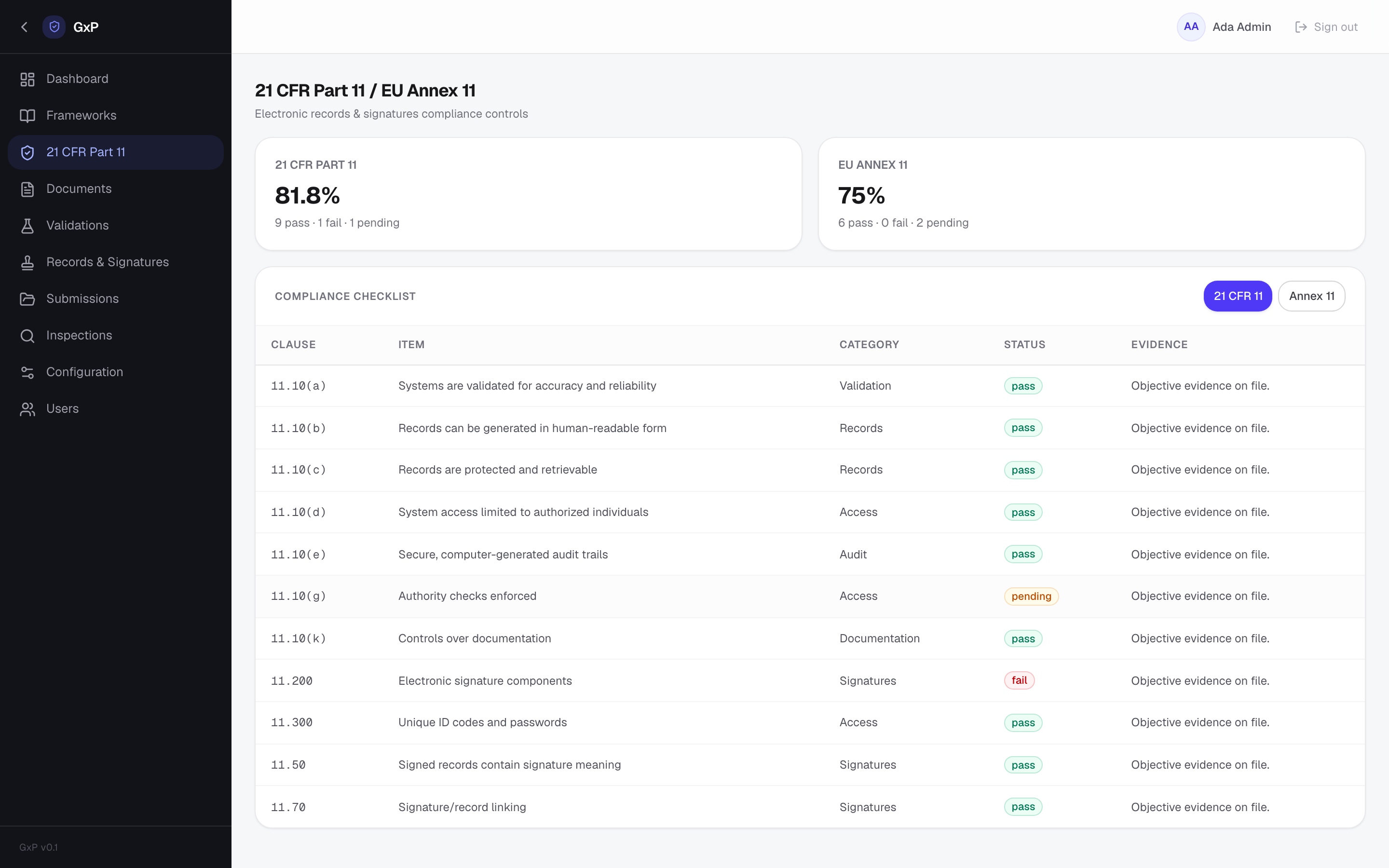The image size is (1389, 868).
Task: Open Records & Signatures
Action: point(115,262)
